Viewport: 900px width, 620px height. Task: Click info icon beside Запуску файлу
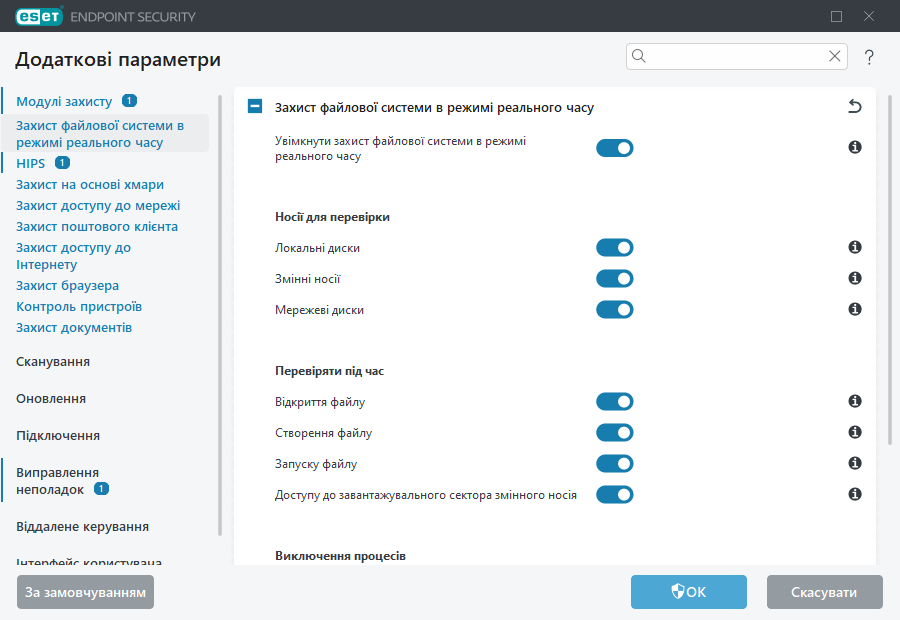click(855, 463)
